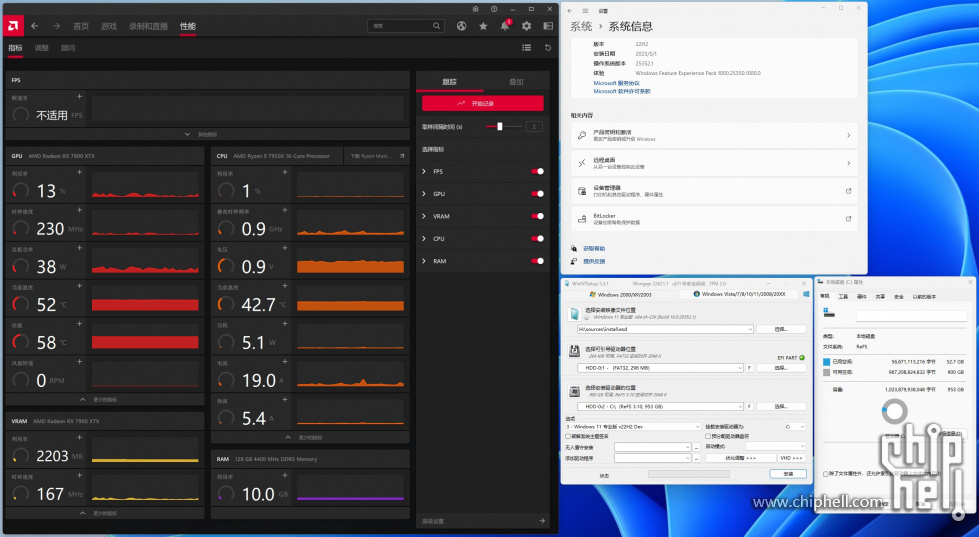Open the 录制和直播 tab
The width and height of the screenshot is (979, 537).
pyautogui.click(x=149, y=26)
